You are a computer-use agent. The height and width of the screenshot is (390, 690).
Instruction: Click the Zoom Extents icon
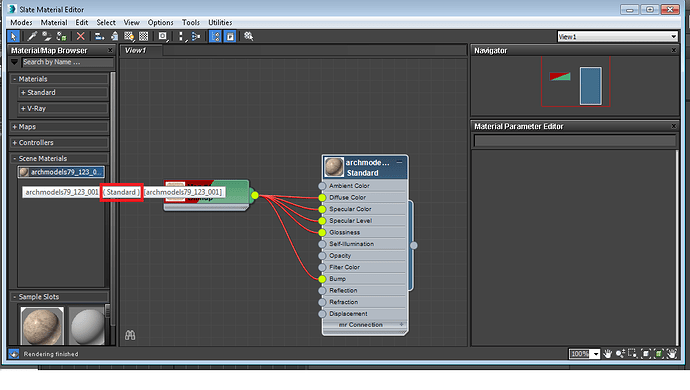tap(646, 353)
